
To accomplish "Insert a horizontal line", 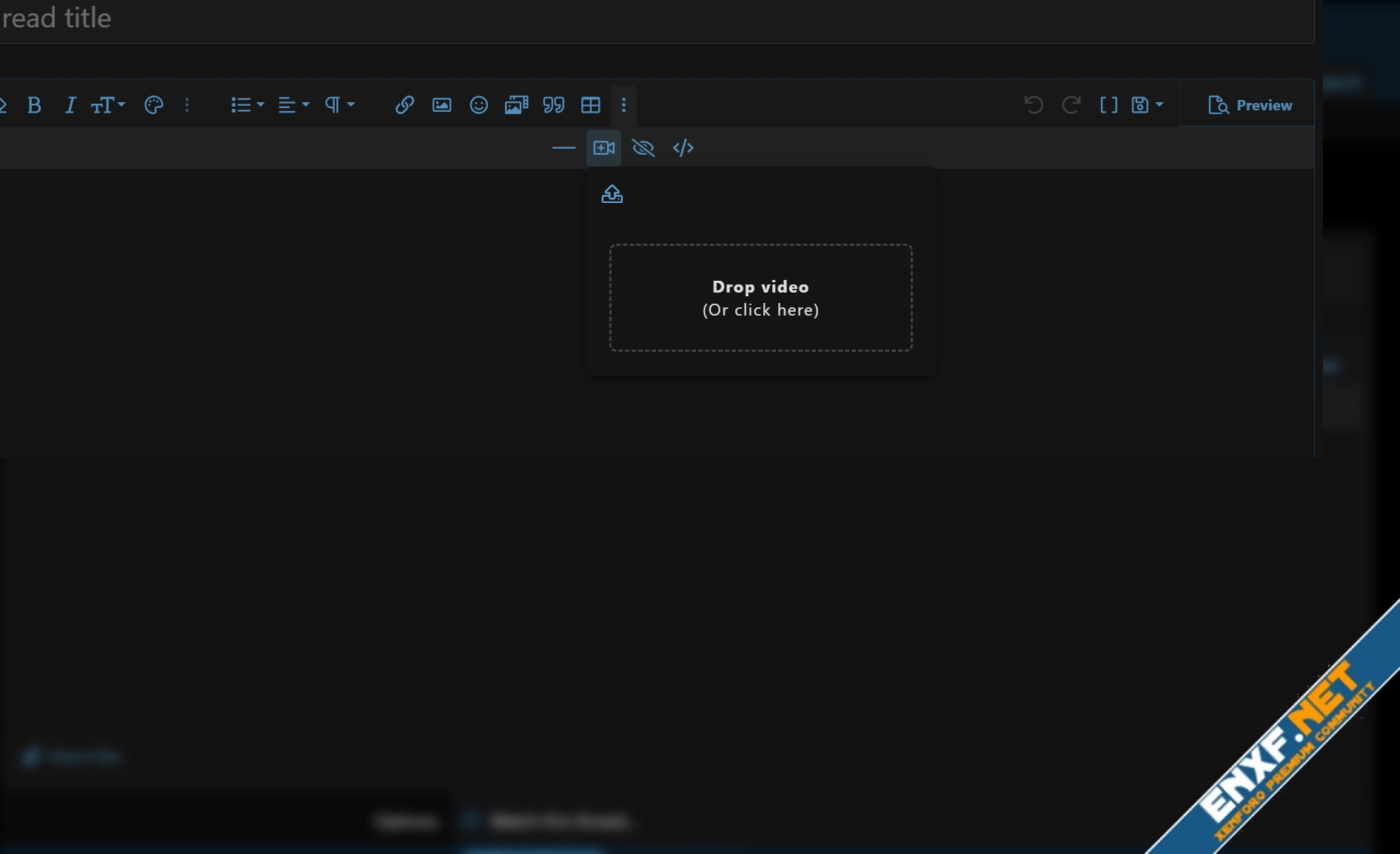I will (563, 148).
